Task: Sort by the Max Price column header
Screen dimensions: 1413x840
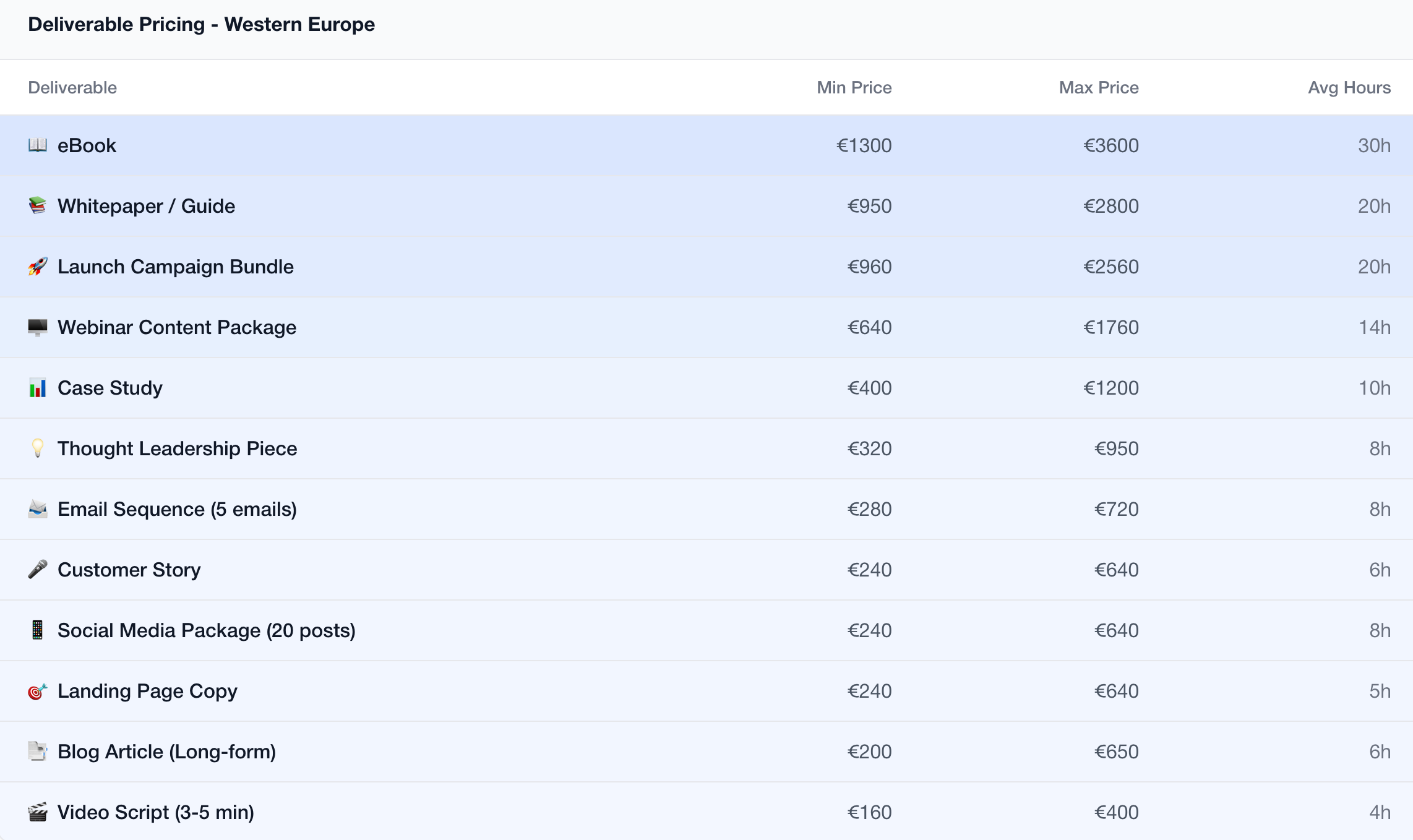Action: (x=1099, y=87)
